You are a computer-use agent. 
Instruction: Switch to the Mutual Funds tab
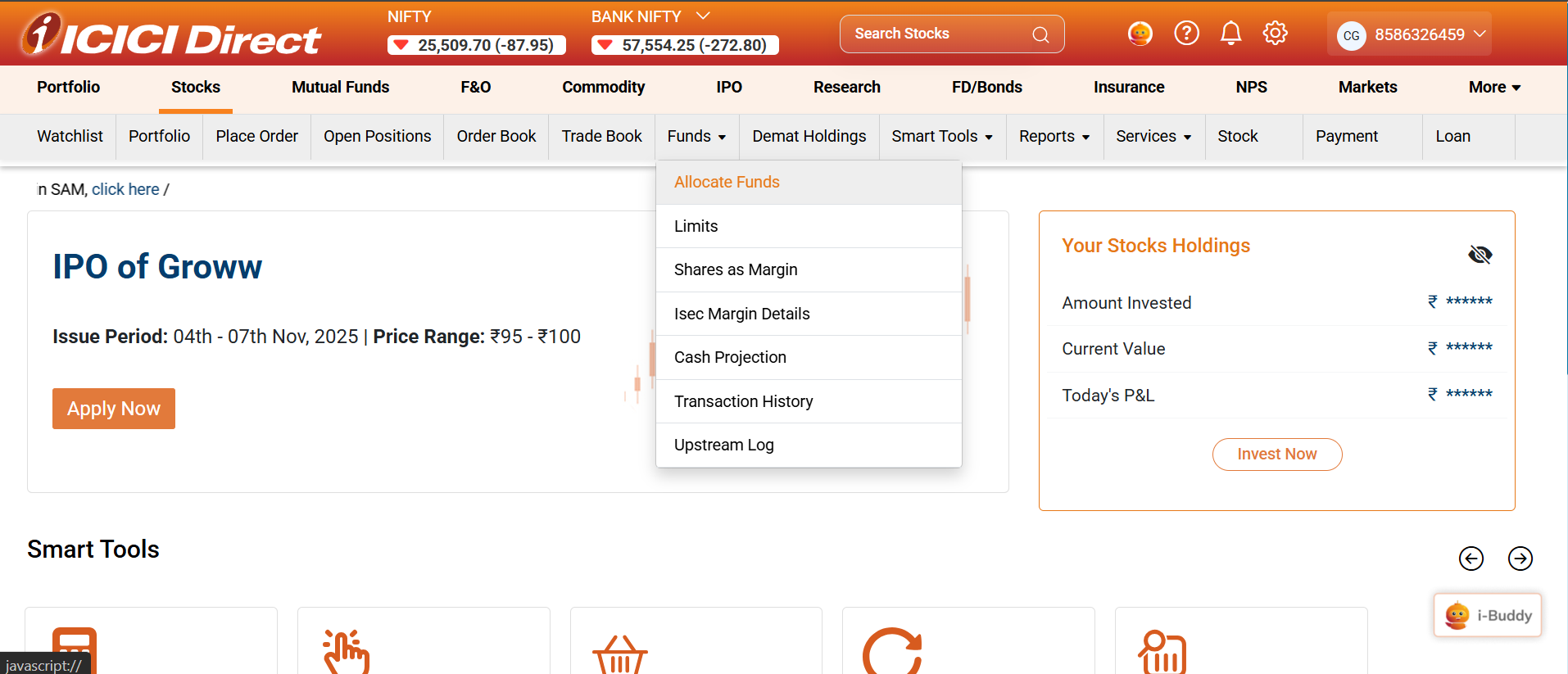[x=340, y=88]
